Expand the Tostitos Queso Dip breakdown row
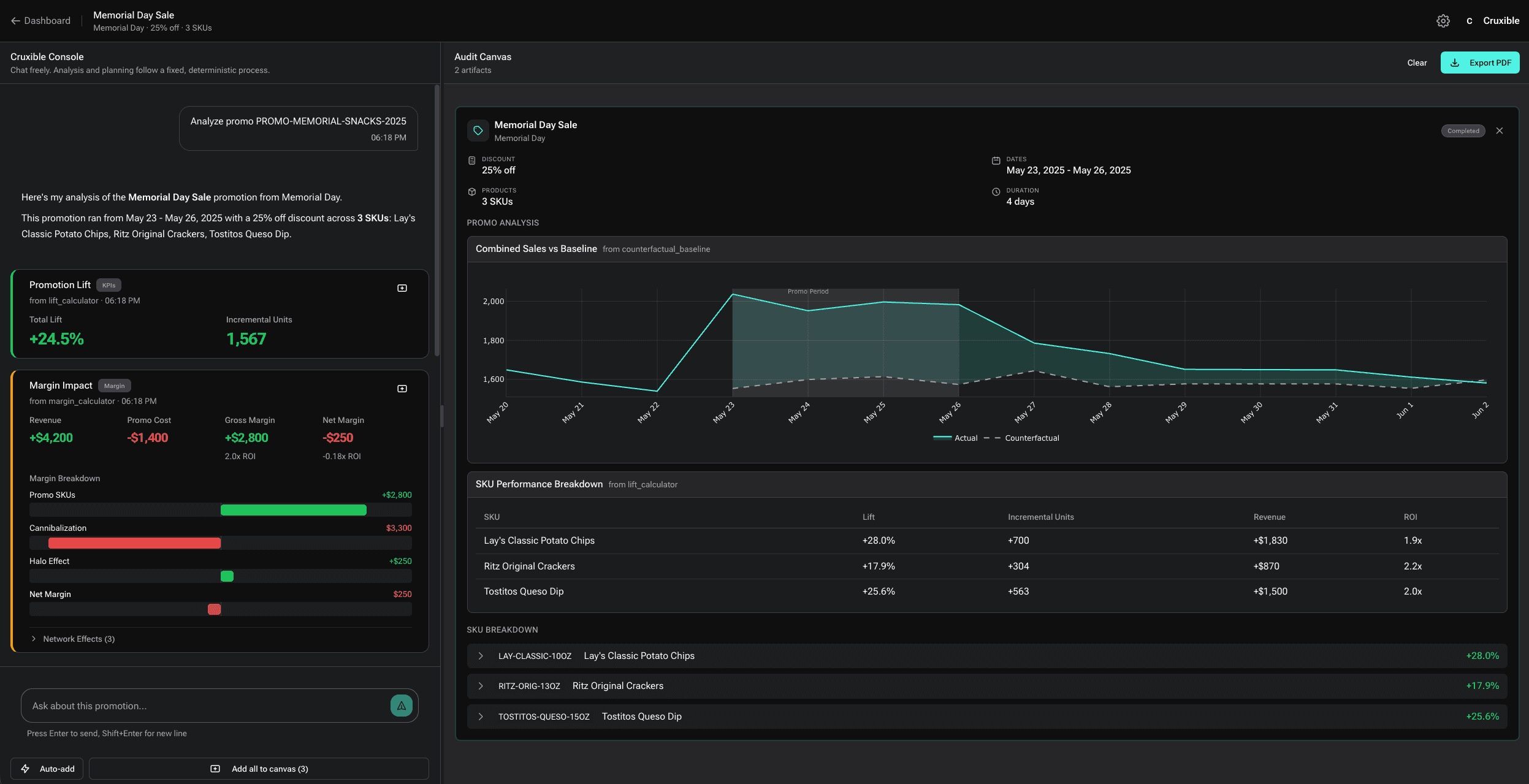 [x=481, y=716]
